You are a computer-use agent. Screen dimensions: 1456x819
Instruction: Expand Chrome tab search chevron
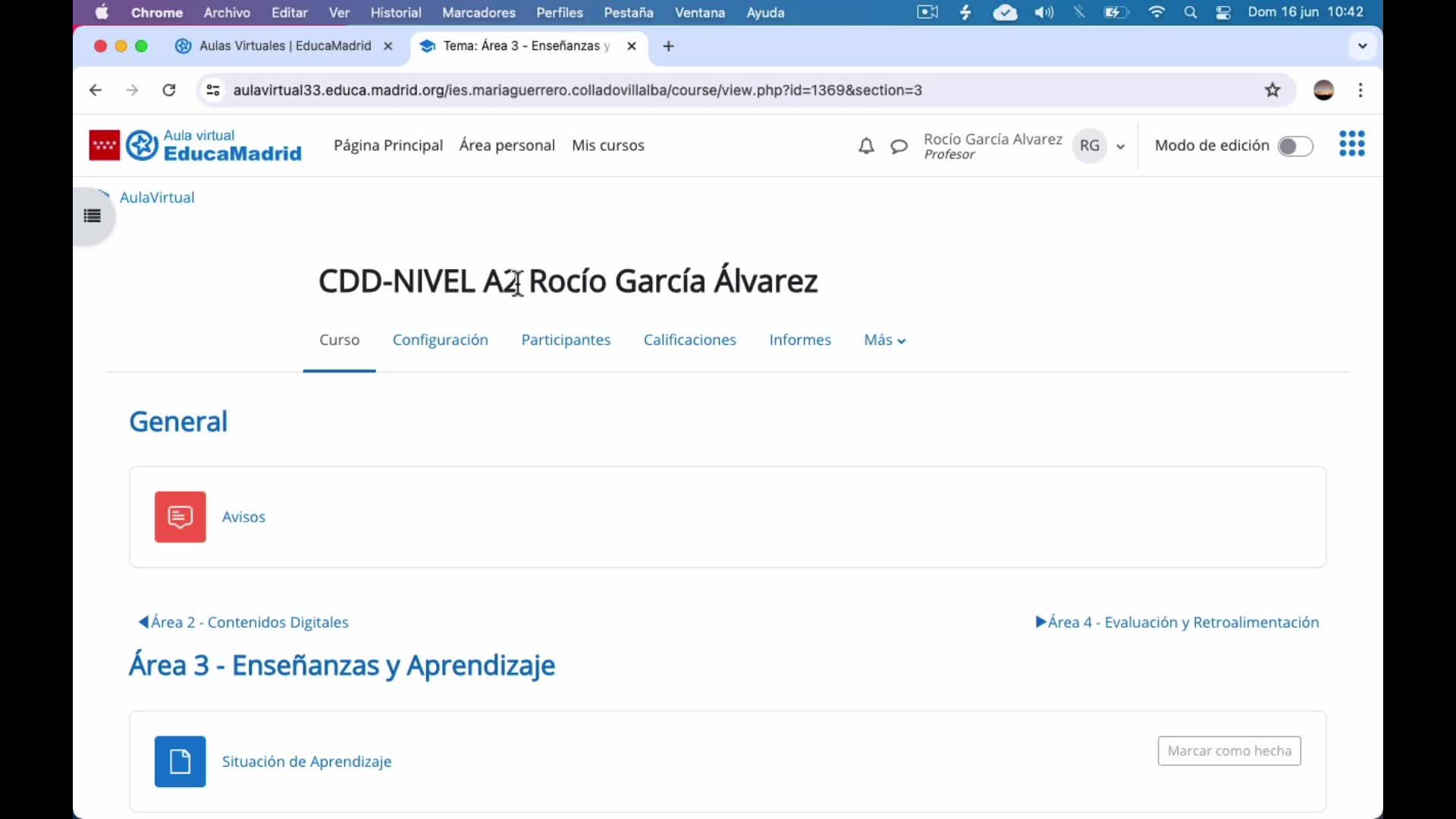click(1362, 46)
